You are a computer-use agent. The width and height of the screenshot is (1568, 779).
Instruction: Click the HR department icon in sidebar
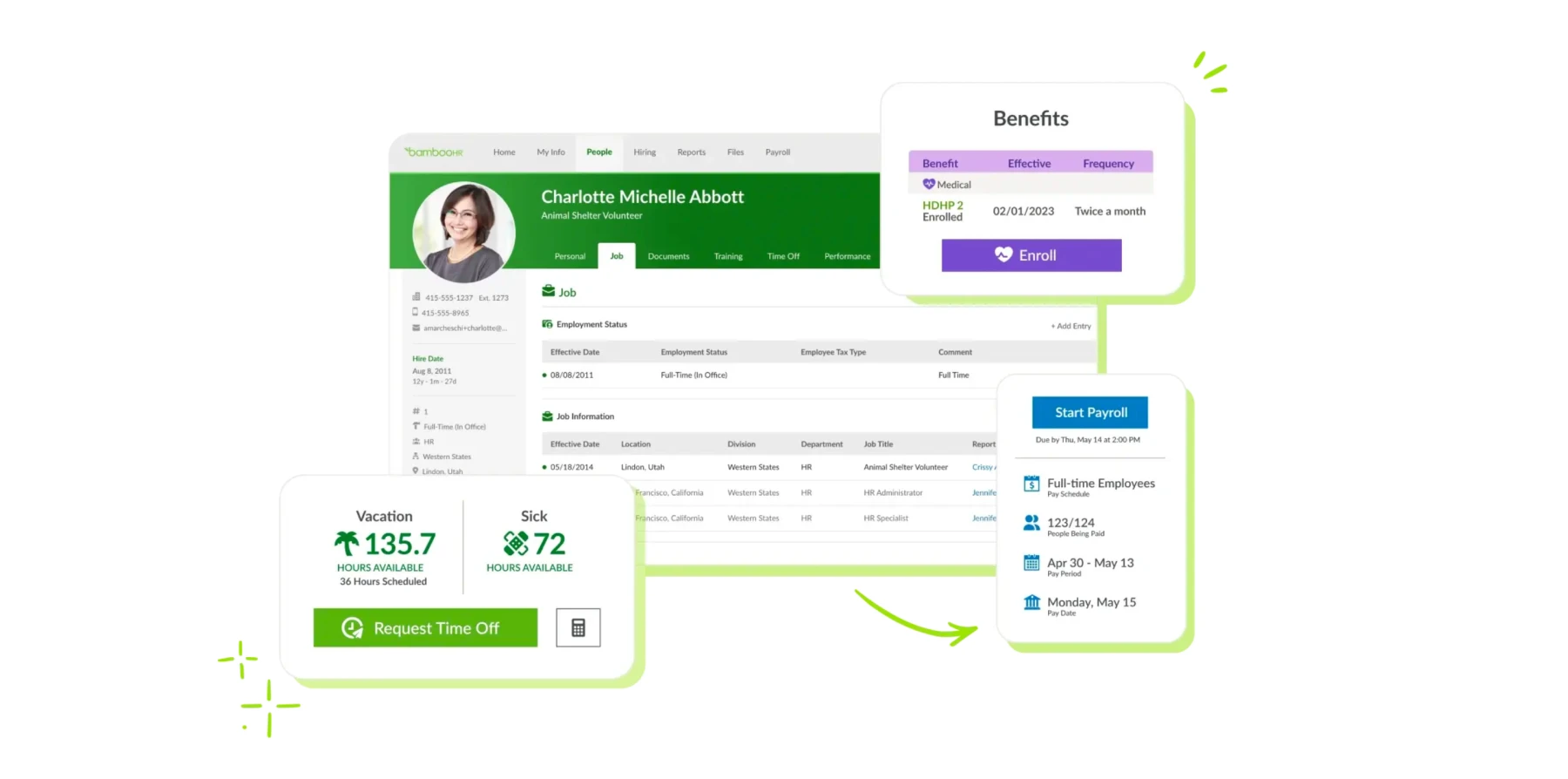[x=416, y=441]
